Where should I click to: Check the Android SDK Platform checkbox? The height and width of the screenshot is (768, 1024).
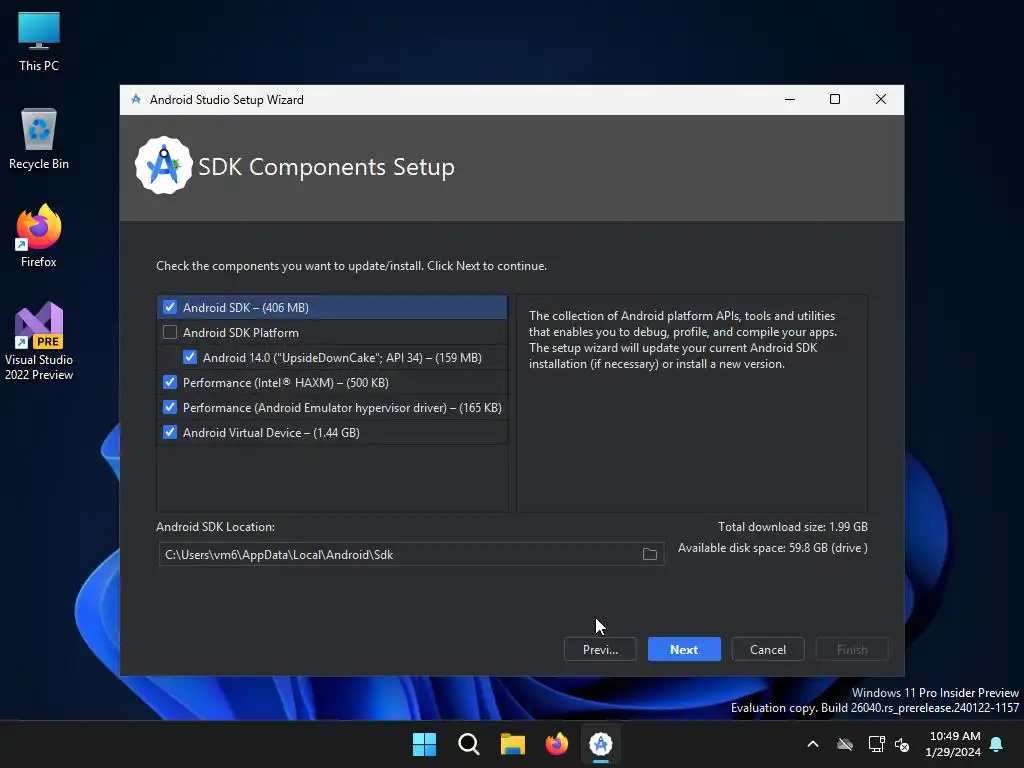click(x=170, y=332)
